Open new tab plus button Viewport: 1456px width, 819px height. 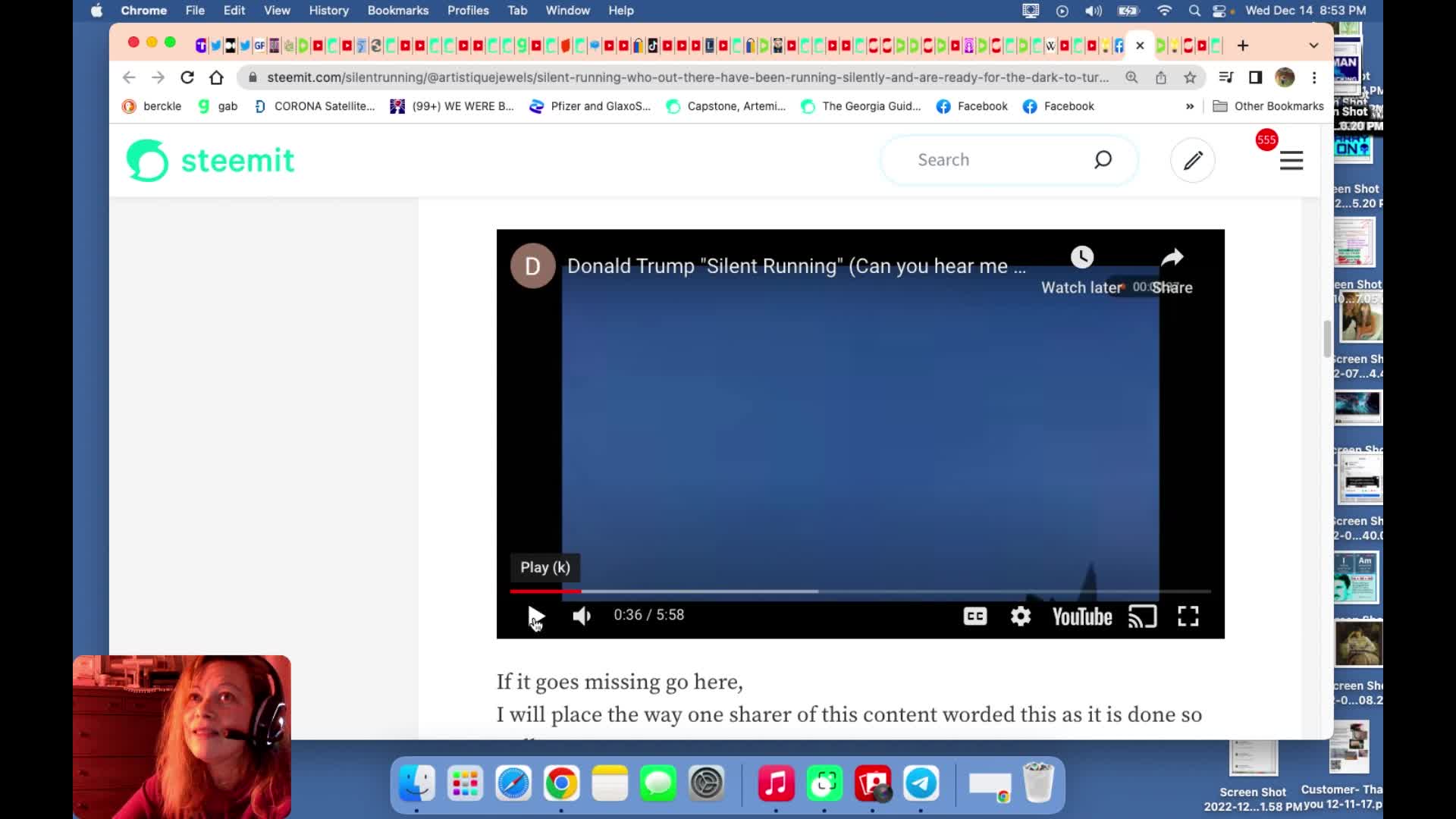pos(1242,45)
